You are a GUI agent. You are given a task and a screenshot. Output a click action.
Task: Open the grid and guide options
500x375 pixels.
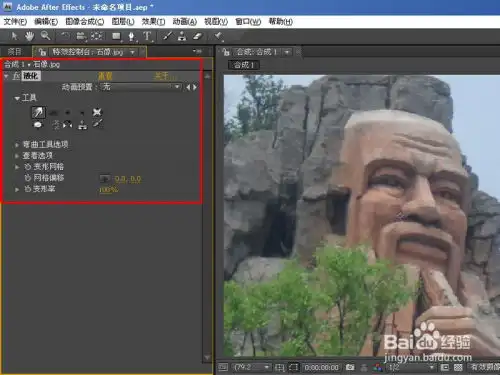pyautogui.click(x=279, y=368)
